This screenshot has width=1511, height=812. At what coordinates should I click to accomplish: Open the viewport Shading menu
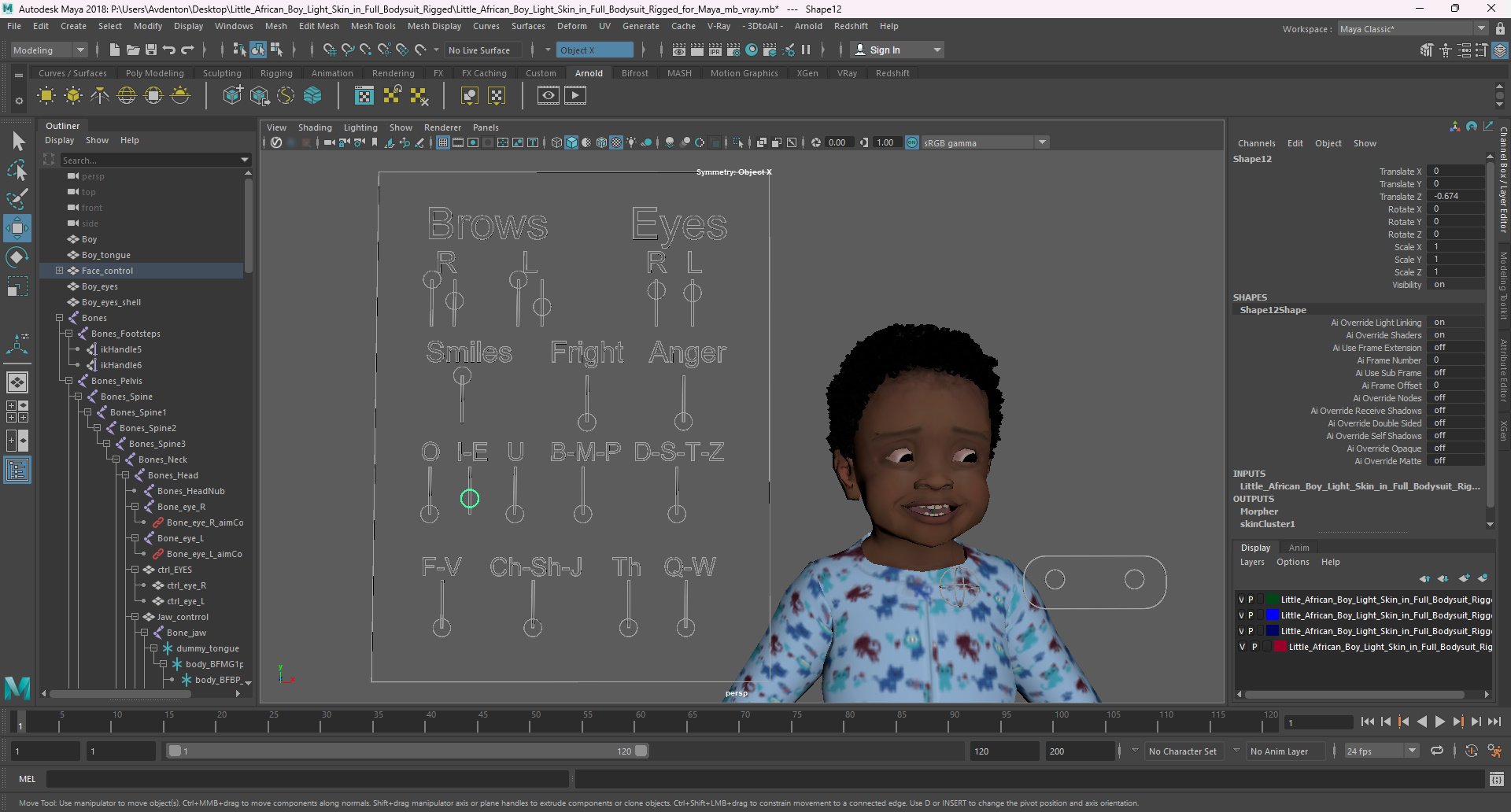tap(315, 127)
